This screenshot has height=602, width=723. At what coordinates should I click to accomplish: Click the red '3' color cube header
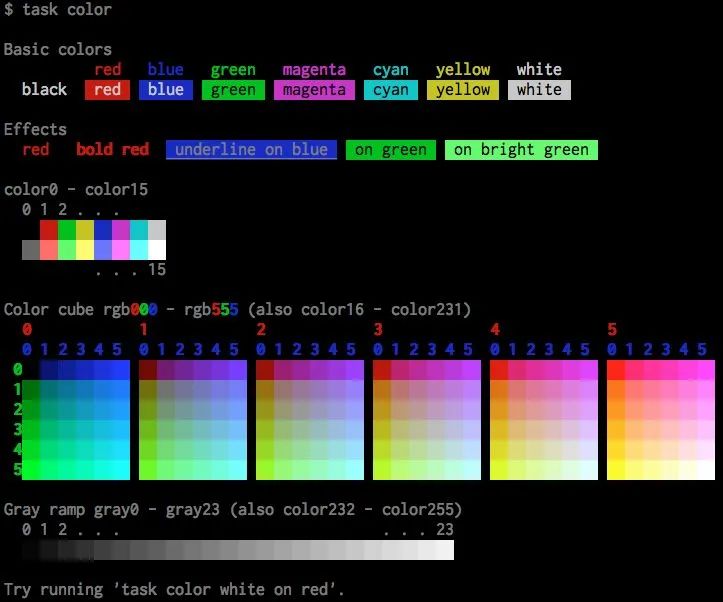[378, 329]
